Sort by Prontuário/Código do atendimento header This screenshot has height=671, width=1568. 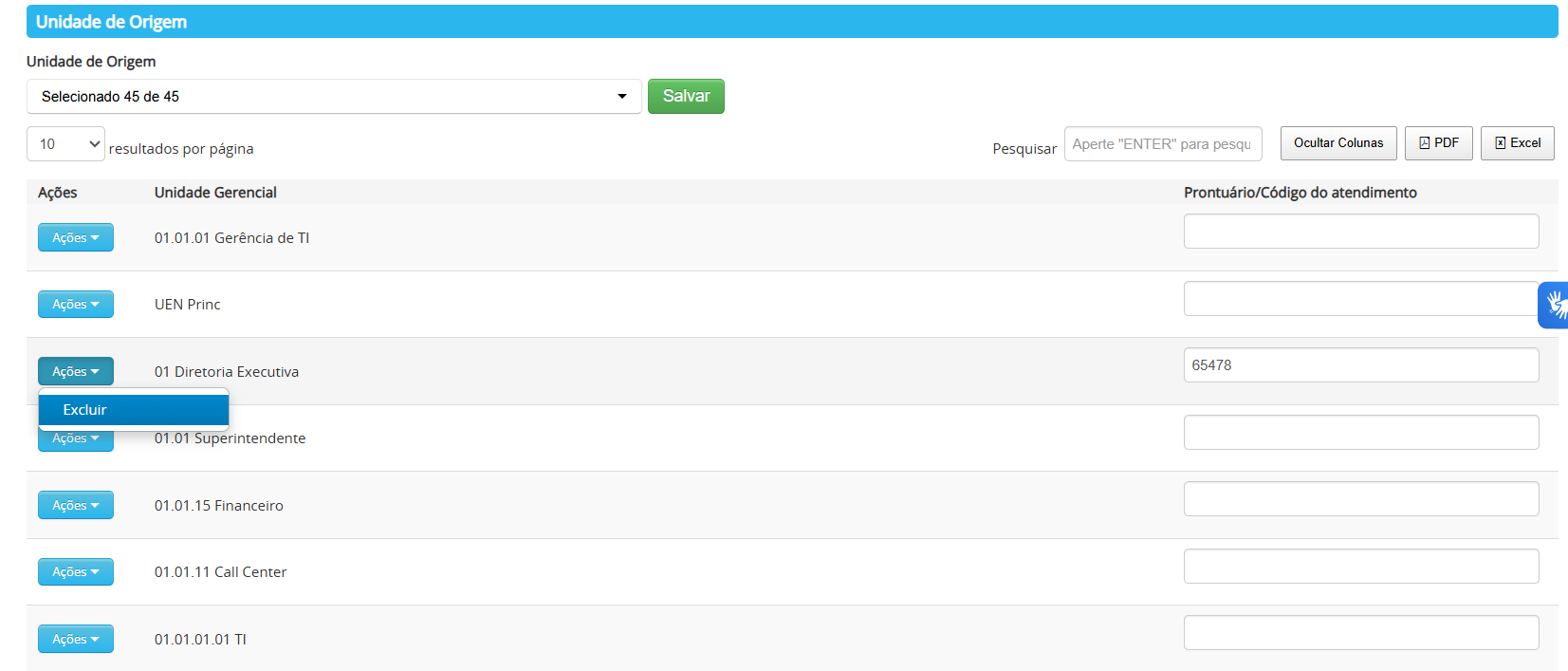pyautogui.click(x=1300, y=193)
